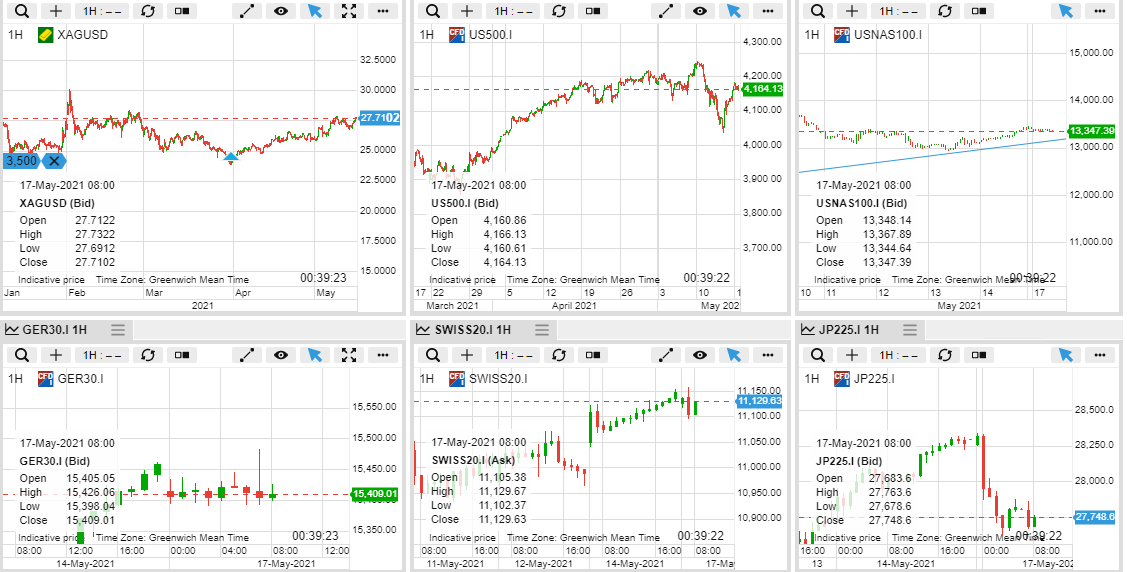Image resolution: width=1127 pixels, height=572 pixels.
Task: Open 1H timeframe dropdown on USNAS100.I chart
Action: [x=898, y=11]
